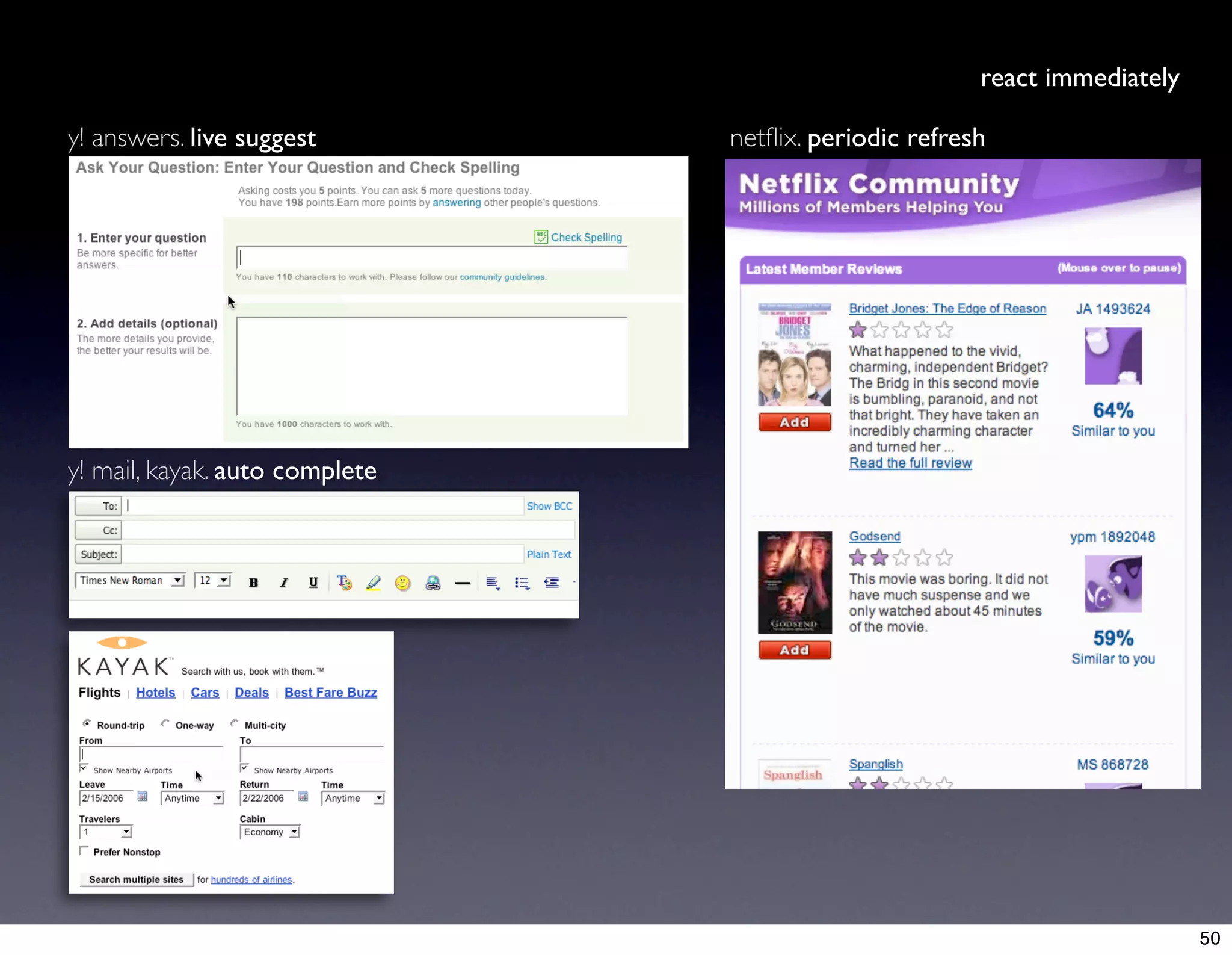Click the insert link icon
1232x955 pixels.
[x=433, y=583]
